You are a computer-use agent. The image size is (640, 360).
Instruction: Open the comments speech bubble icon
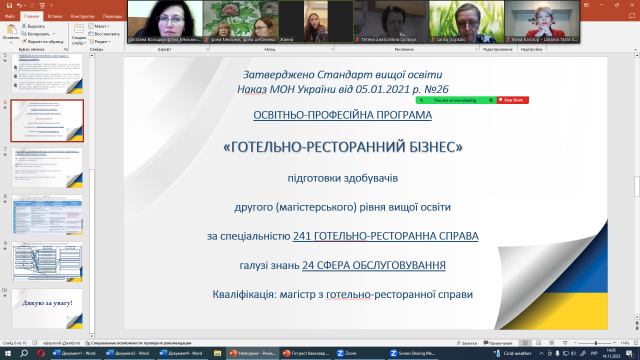[x=632, y=16]
